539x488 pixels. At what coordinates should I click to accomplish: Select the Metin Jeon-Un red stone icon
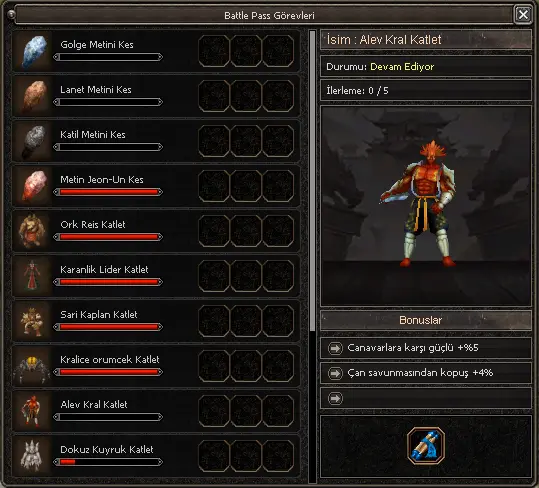[34, 186]
